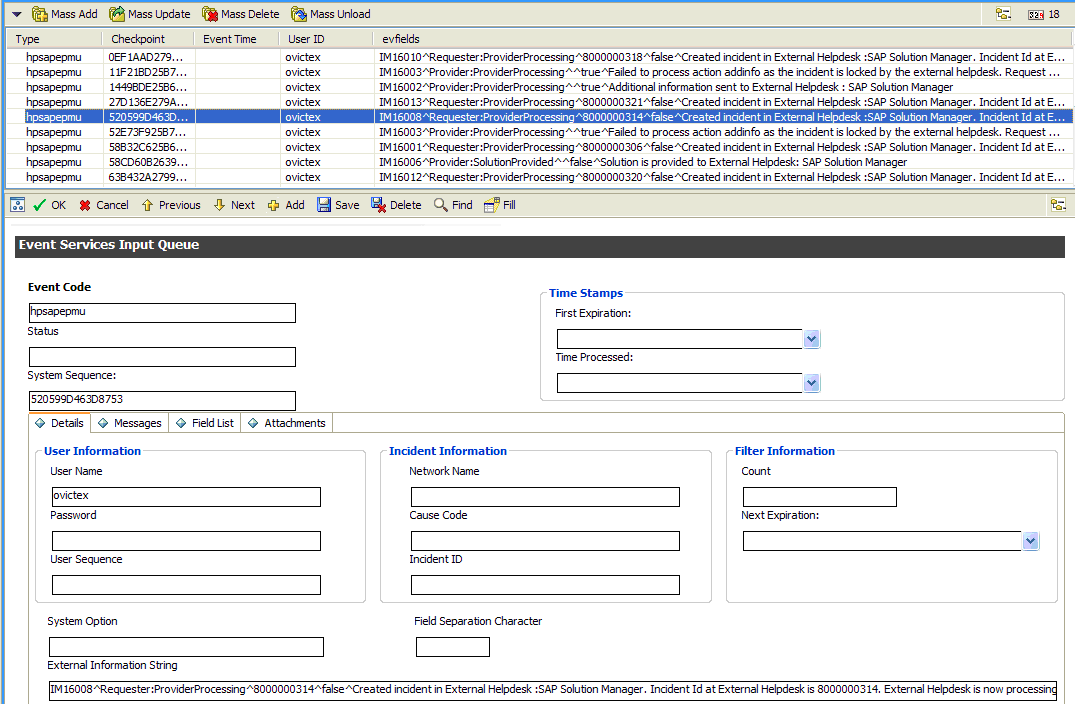
Task: Open the Time Processed dropdown
Action: pos(811,383)
